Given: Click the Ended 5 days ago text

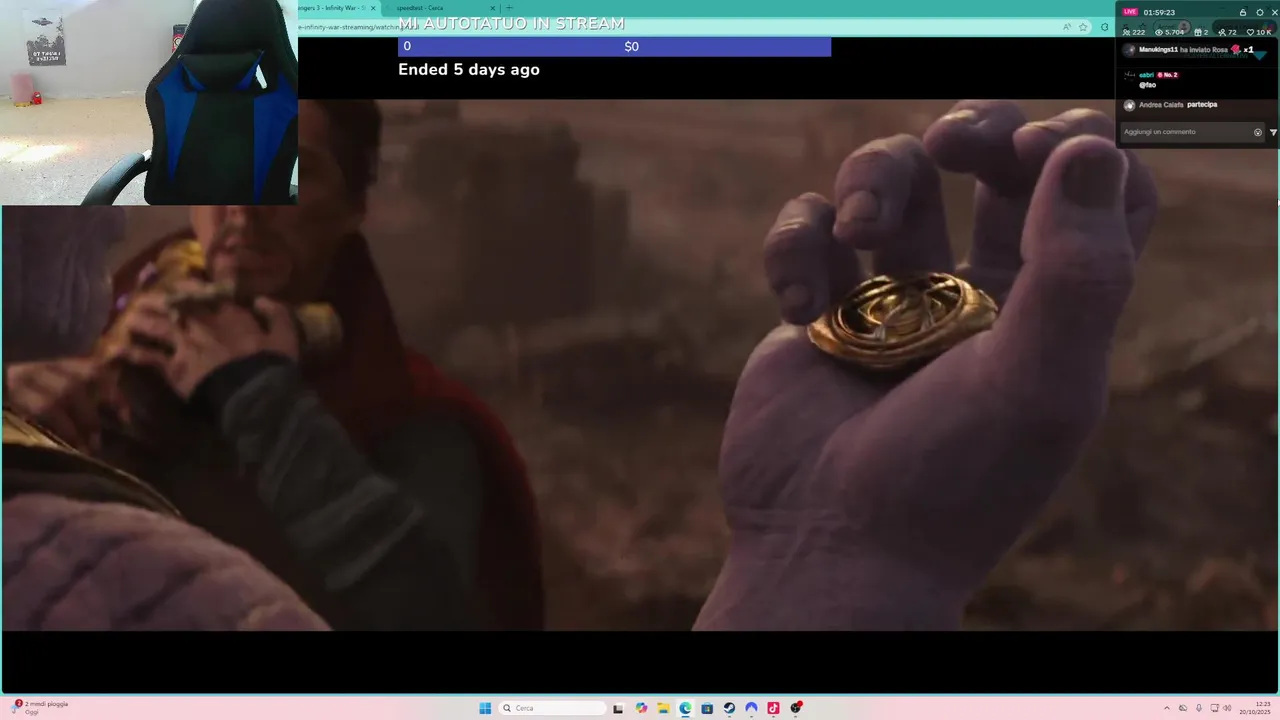Looking at the screenshot, I should (469, 69).
